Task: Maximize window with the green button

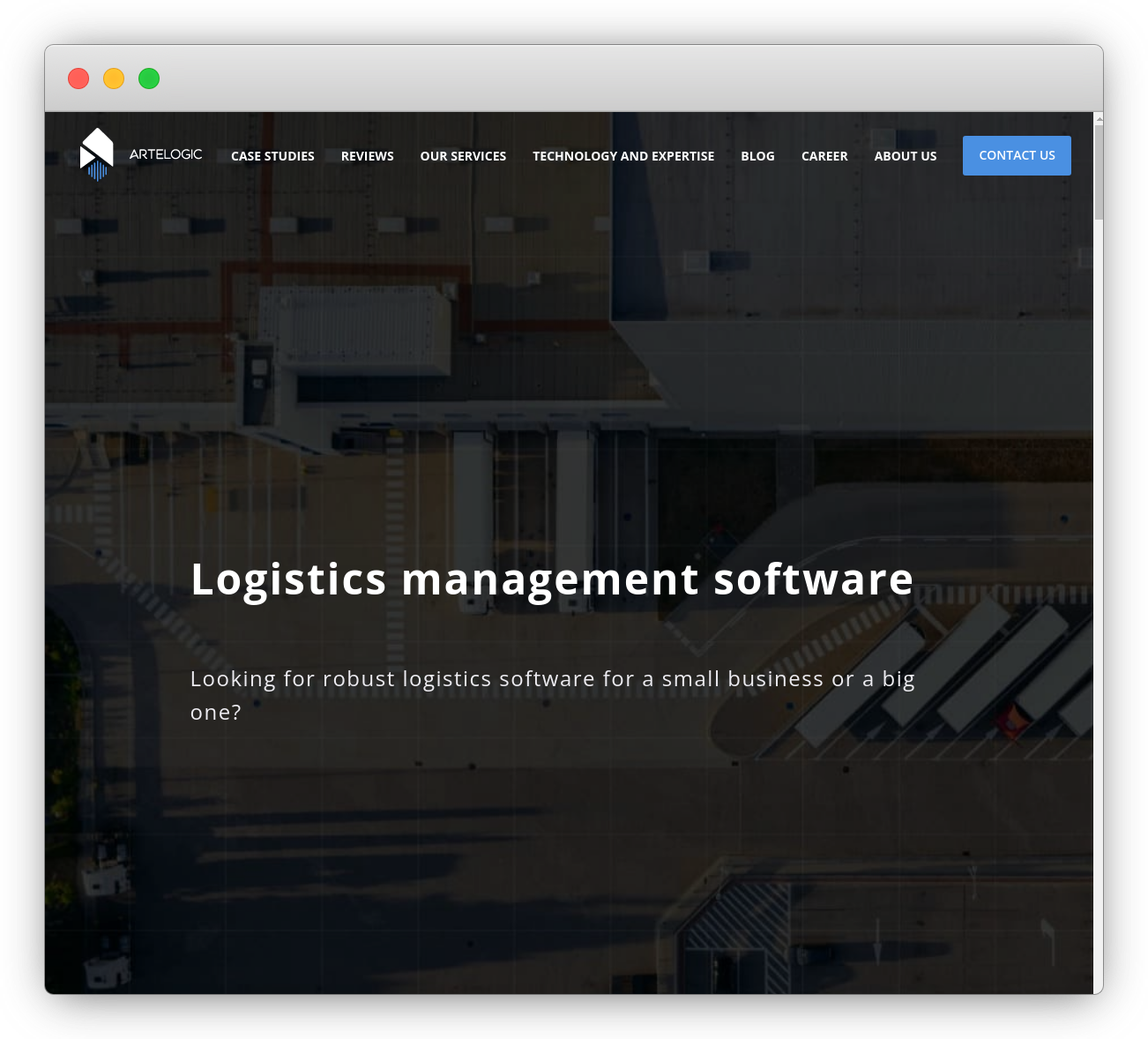Action: point(149,78)
